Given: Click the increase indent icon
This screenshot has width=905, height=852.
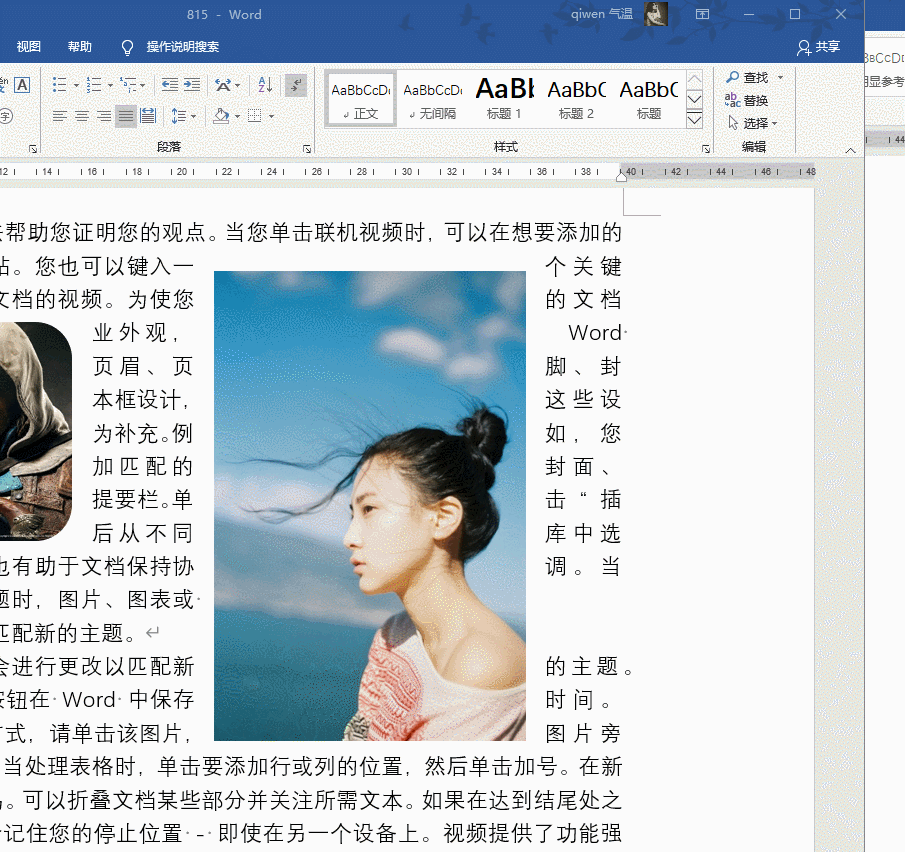Looking at the screenshot, I should click(190, 85).
